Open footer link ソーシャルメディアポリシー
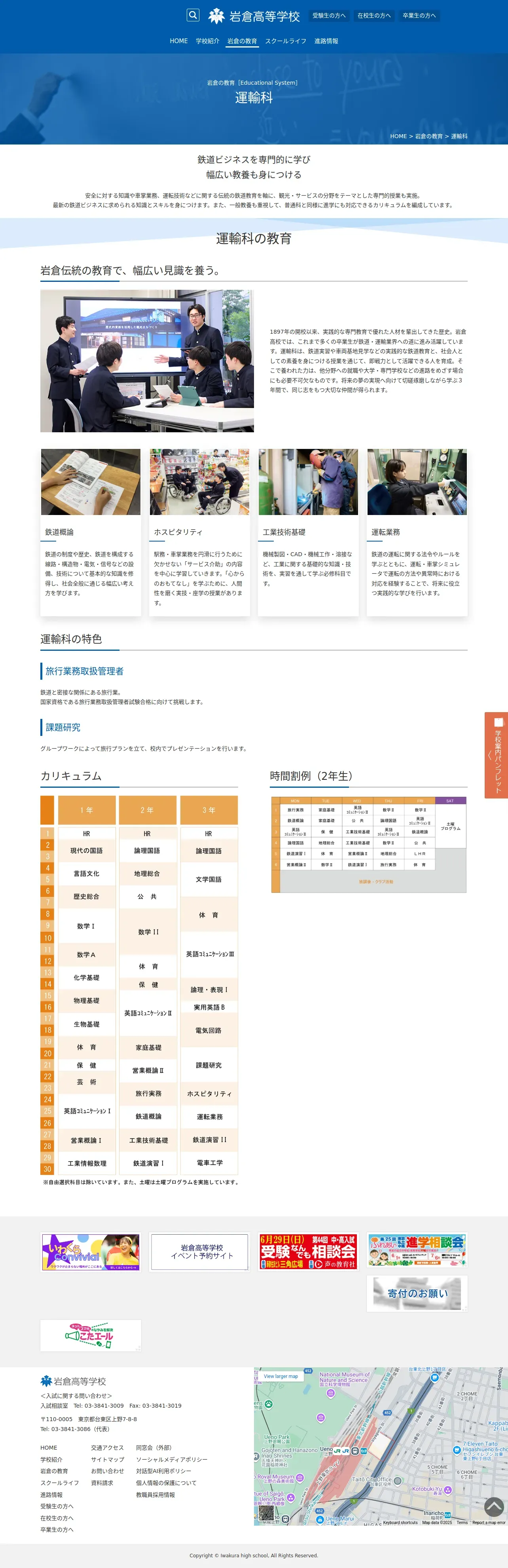This screenshot has width=508, height=1568. tap(172, 1460)
